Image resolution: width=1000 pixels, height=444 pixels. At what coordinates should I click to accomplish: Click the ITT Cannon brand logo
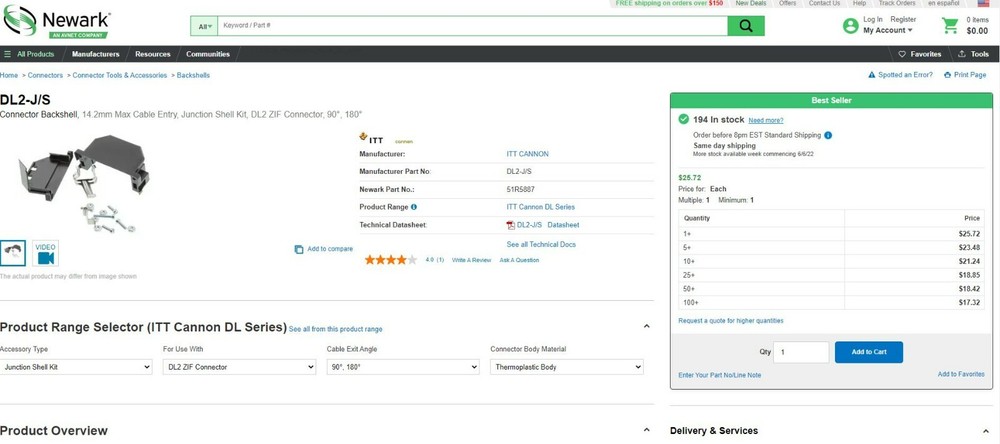(386, 138)
